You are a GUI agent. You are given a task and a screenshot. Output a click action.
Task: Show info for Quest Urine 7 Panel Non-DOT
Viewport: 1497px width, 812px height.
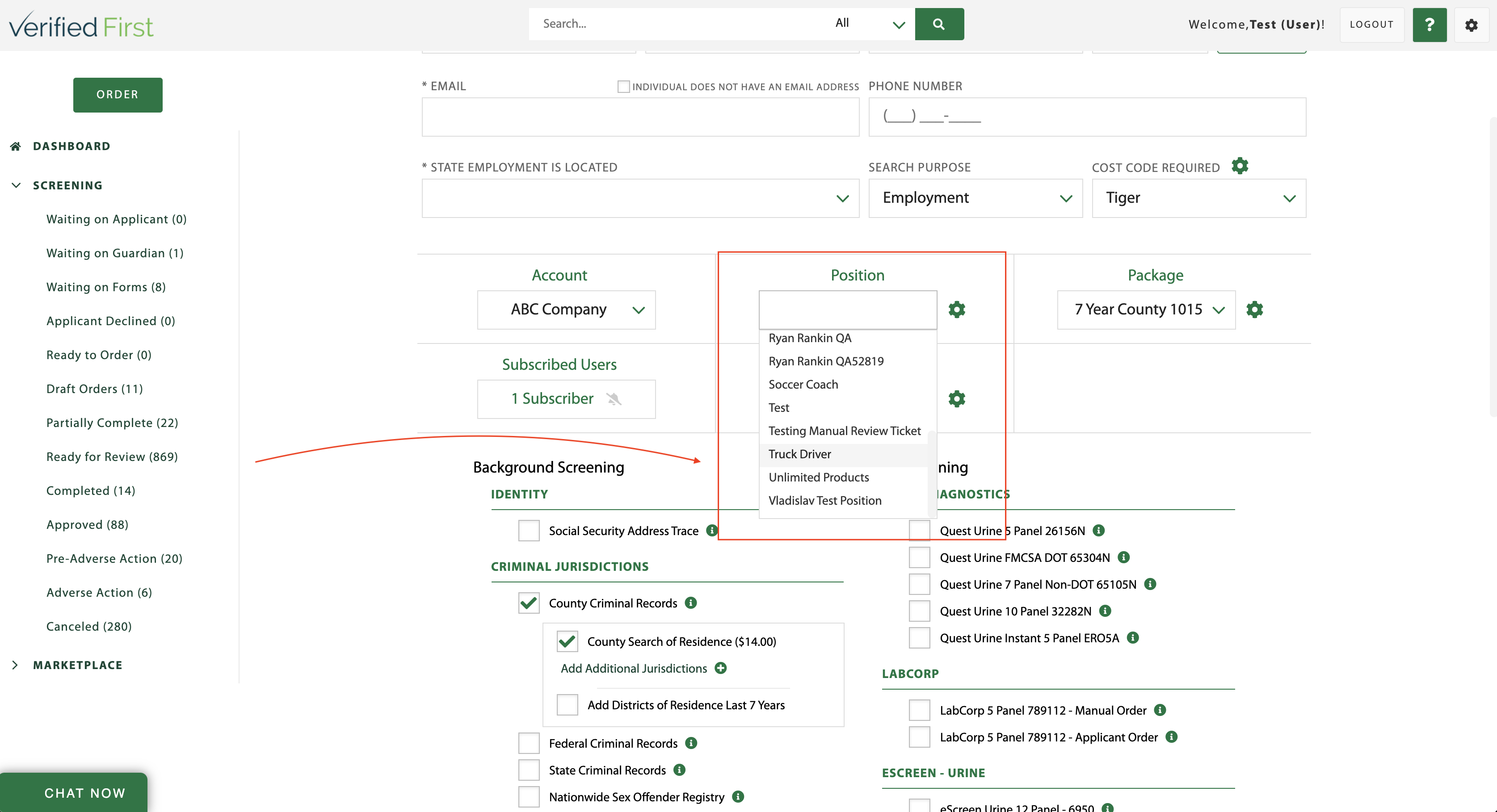click(1150, 584)
